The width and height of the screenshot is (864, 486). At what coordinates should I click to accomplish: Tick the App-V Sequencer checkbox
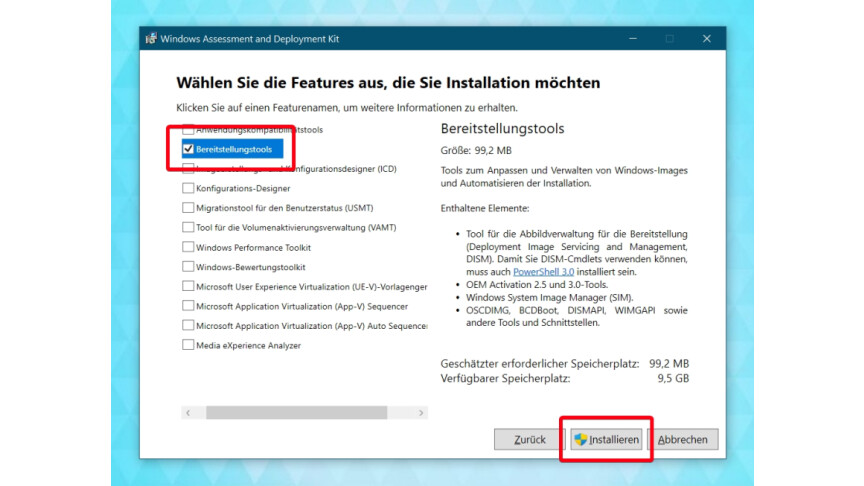(188, 306)
